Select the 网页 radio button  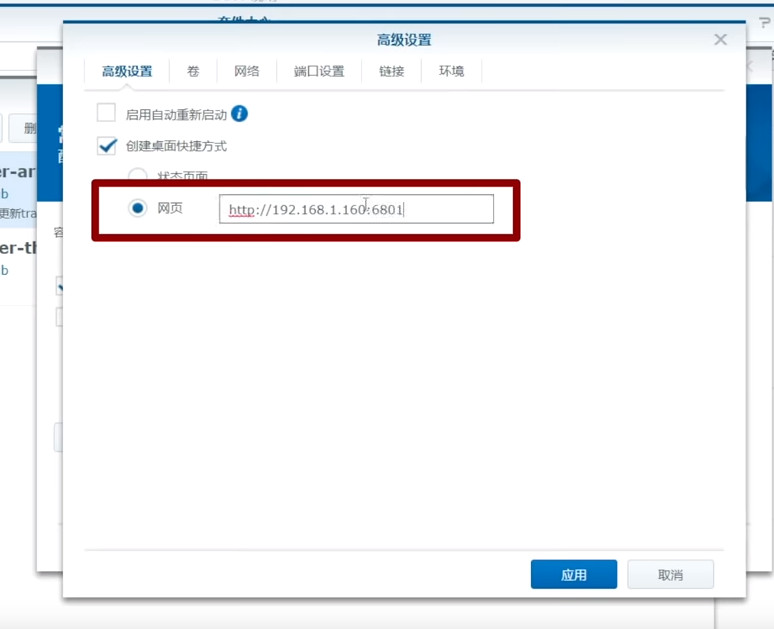click(x=137, y=209)
